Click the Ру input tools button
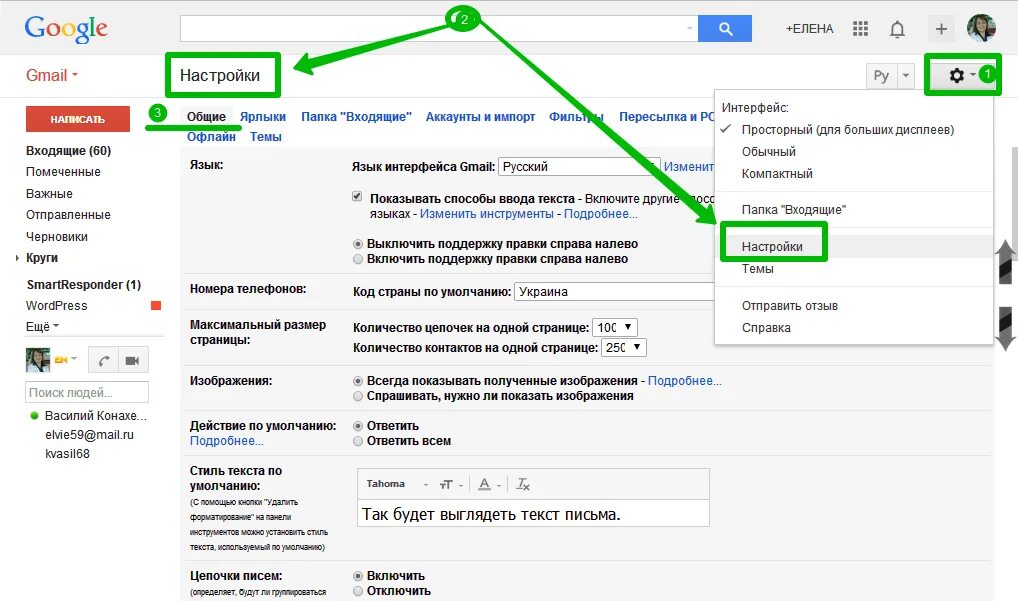The image size is (1018, 601). point(881,76)
